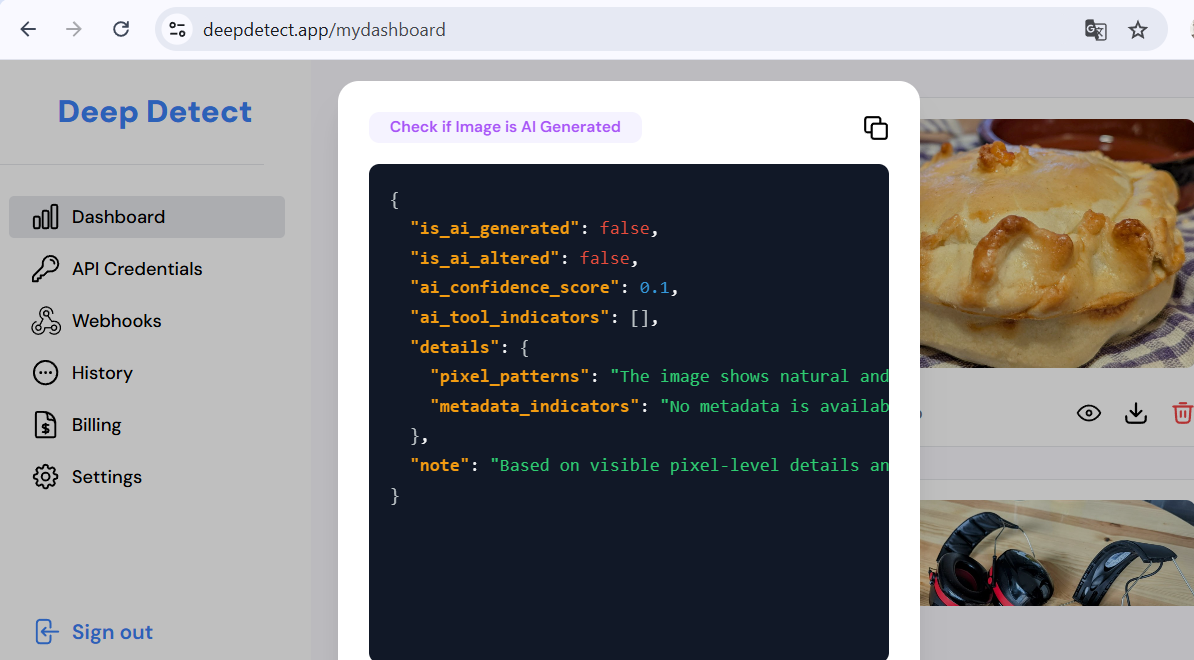
Task: Click the false value of is_ai_altered
Action: click(605, 258)
